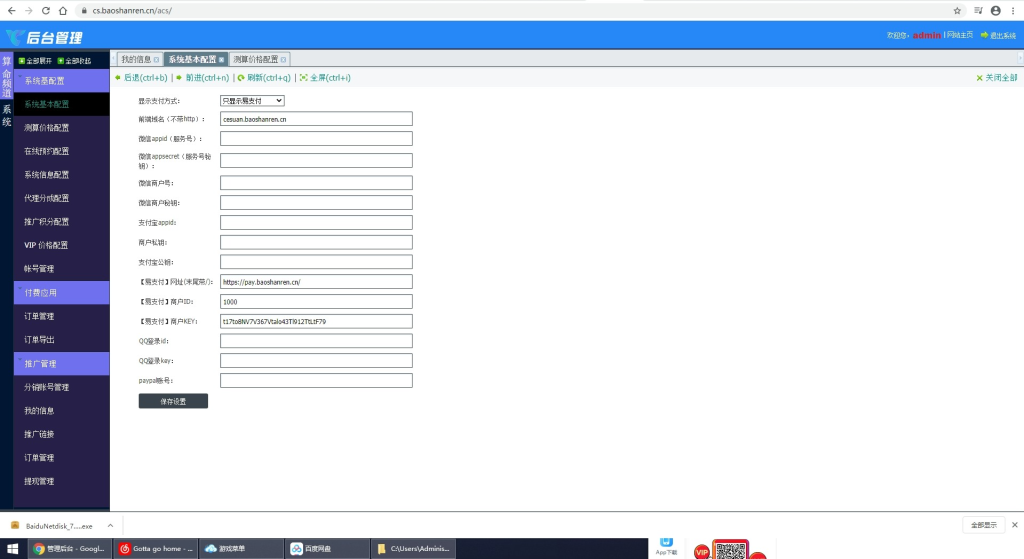This screenshot has height=559, width=1024.
Task: Click the browser forward arrow
Action: 28,10
